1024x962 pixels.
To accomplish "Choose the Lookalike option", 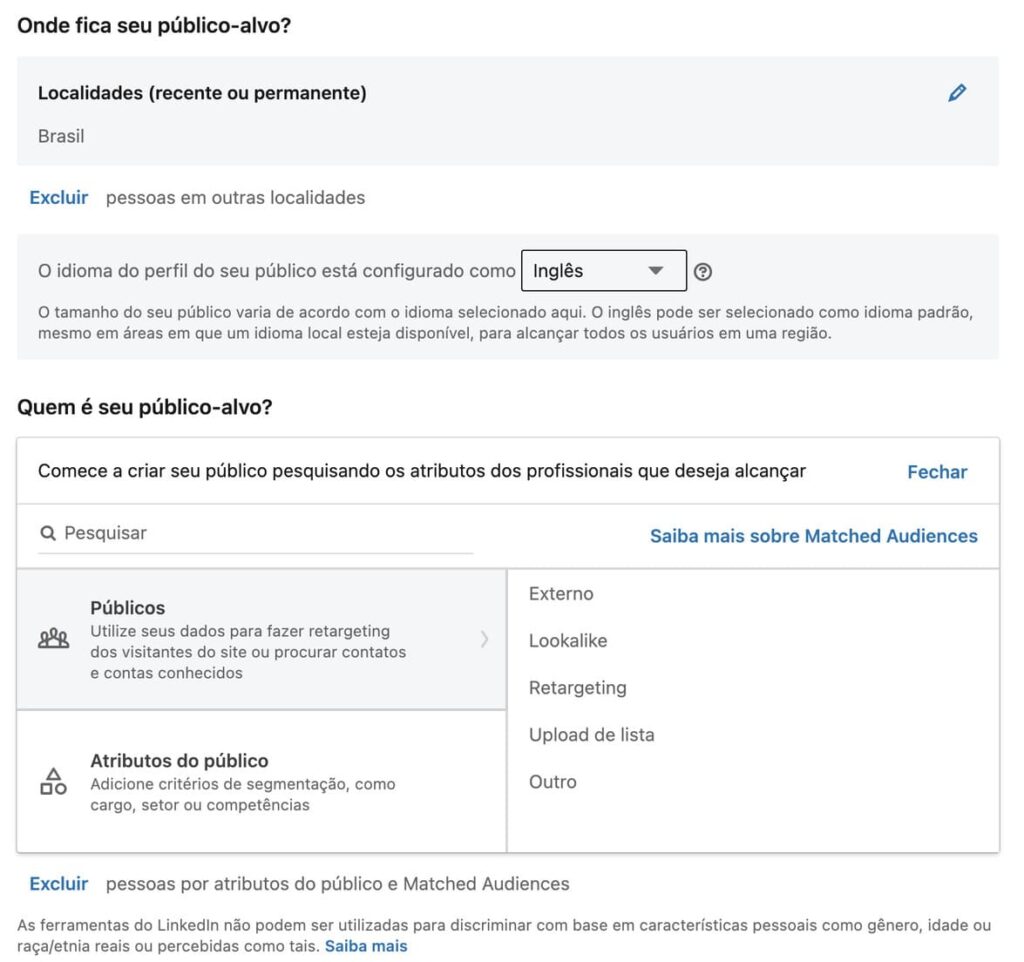I will coord(568,641).
